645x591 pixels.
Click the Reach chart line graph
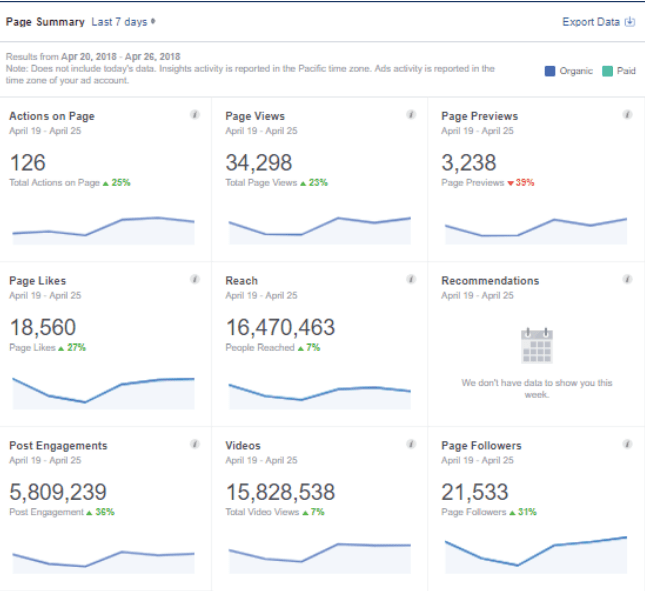(x=319, y=393)
